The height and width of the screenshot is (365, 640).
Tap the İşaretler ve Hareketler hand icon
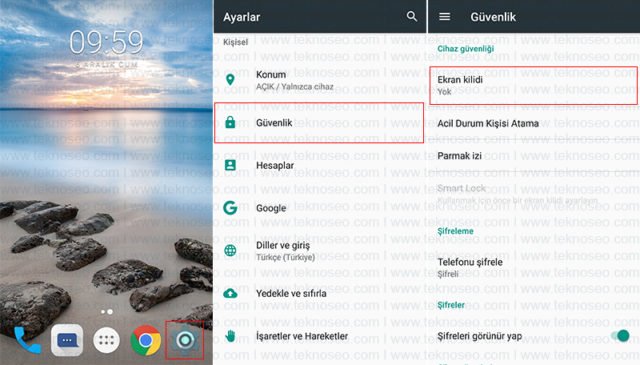230,336
